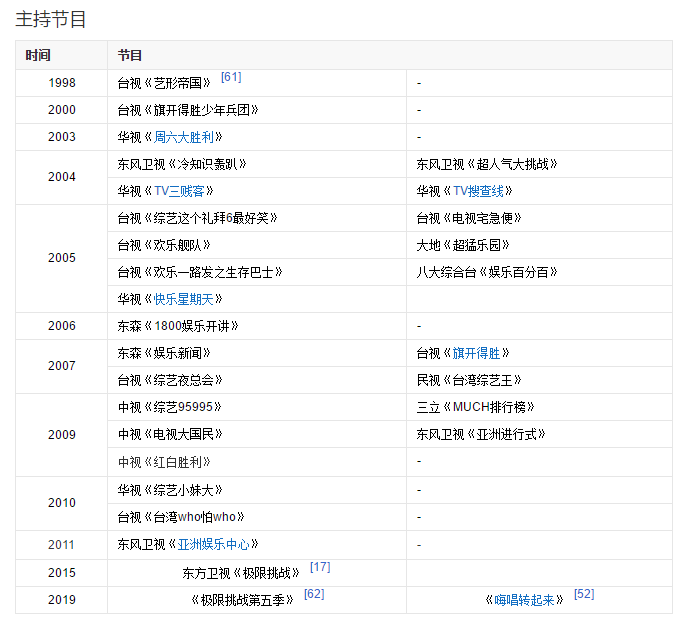Viewport: 689px width, 629px height.
Task: Select the 2015 year cell
Action: click(x=62, y=573)
